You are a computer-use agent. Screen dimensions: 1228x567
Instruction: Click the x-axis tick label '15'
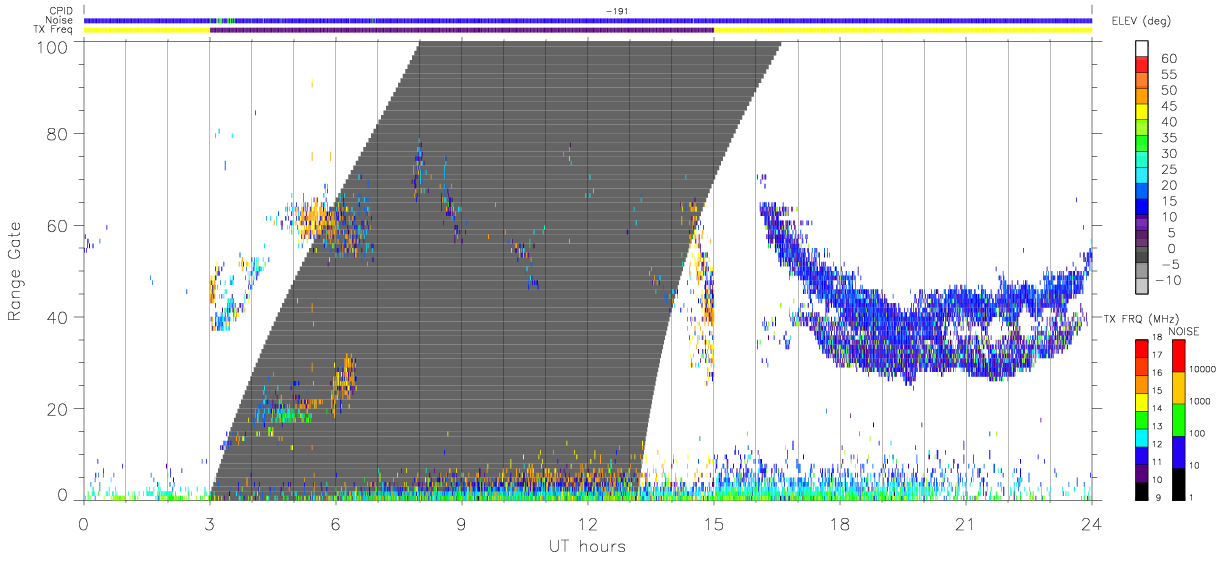(x=713, y=522)
